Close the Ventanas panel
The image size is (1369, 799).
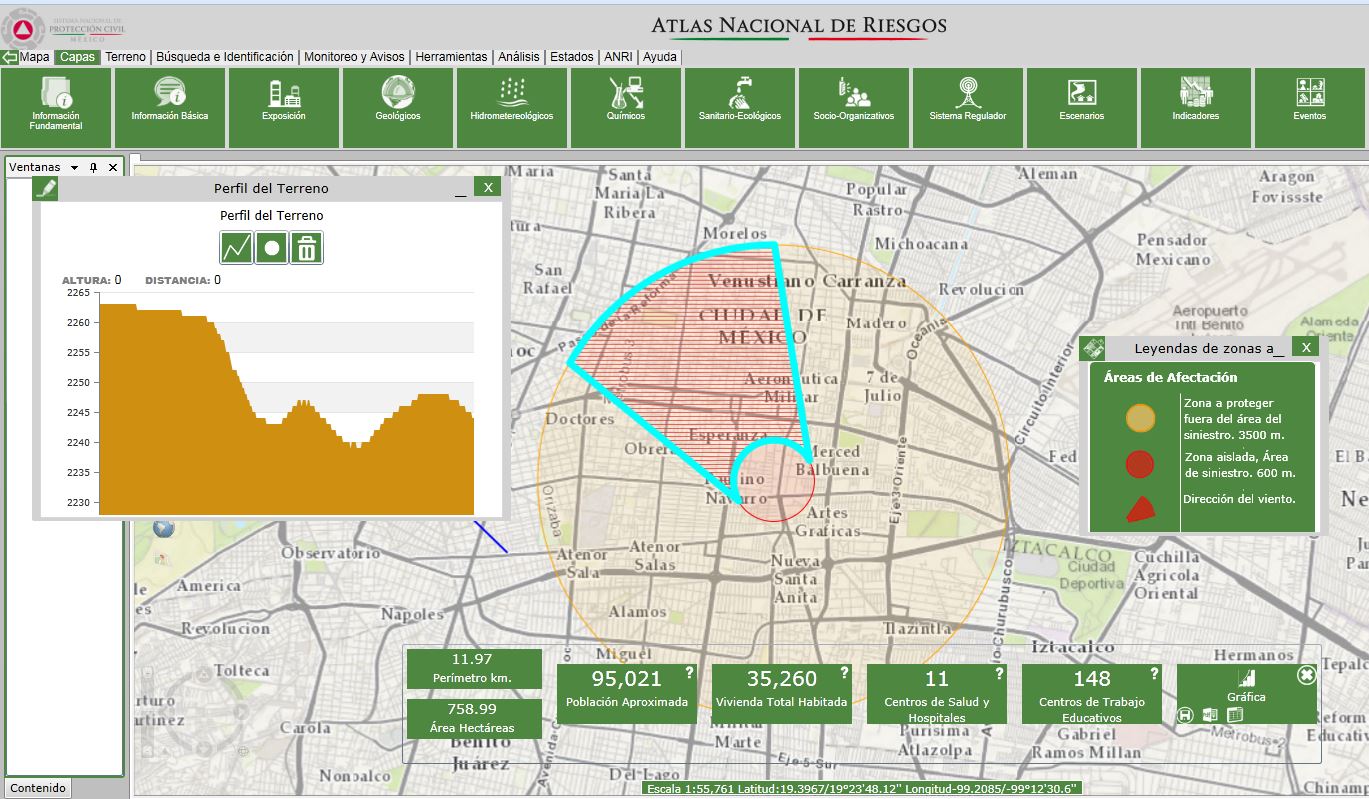113,167
